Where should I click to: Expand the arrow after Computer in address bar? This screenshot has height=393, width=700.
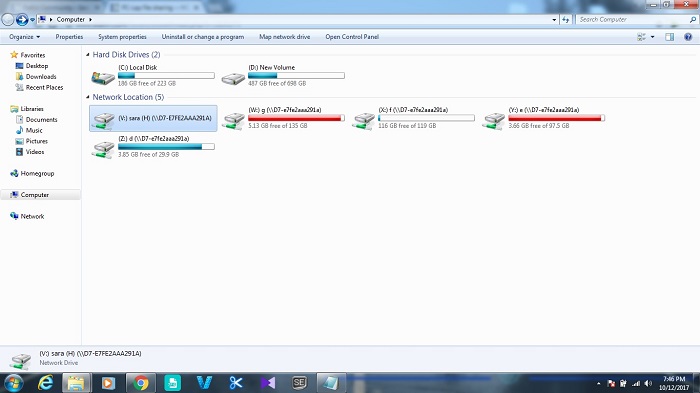coord(90,20)
